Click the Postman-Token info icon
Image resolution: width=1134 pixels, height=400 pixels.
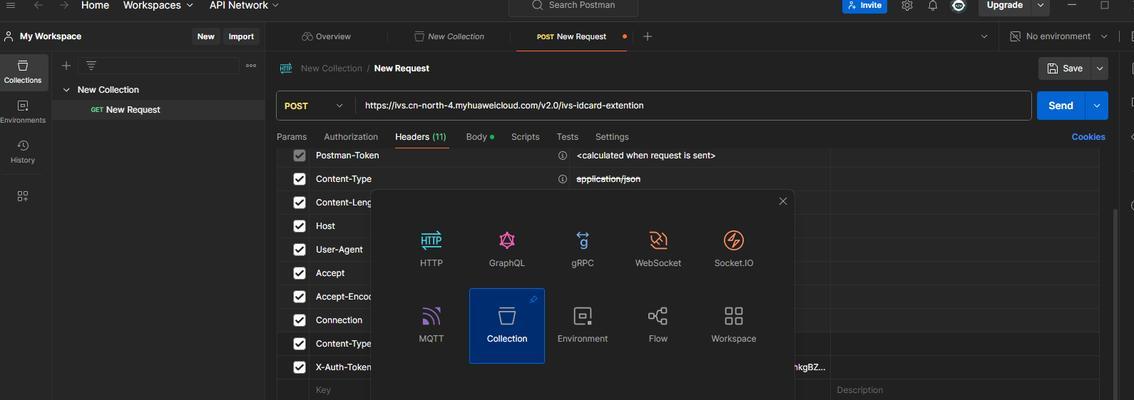pos(562,156)
